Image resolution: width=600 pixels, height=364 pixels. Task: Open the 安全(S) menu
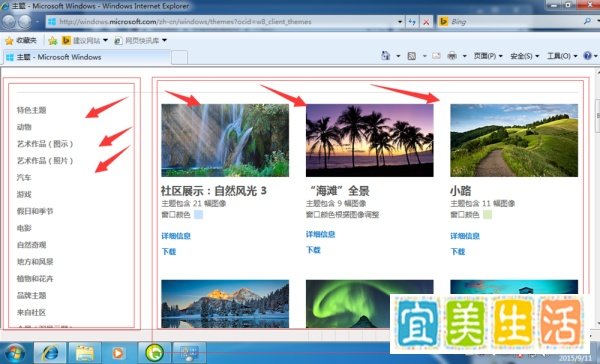tap(525, 56)
